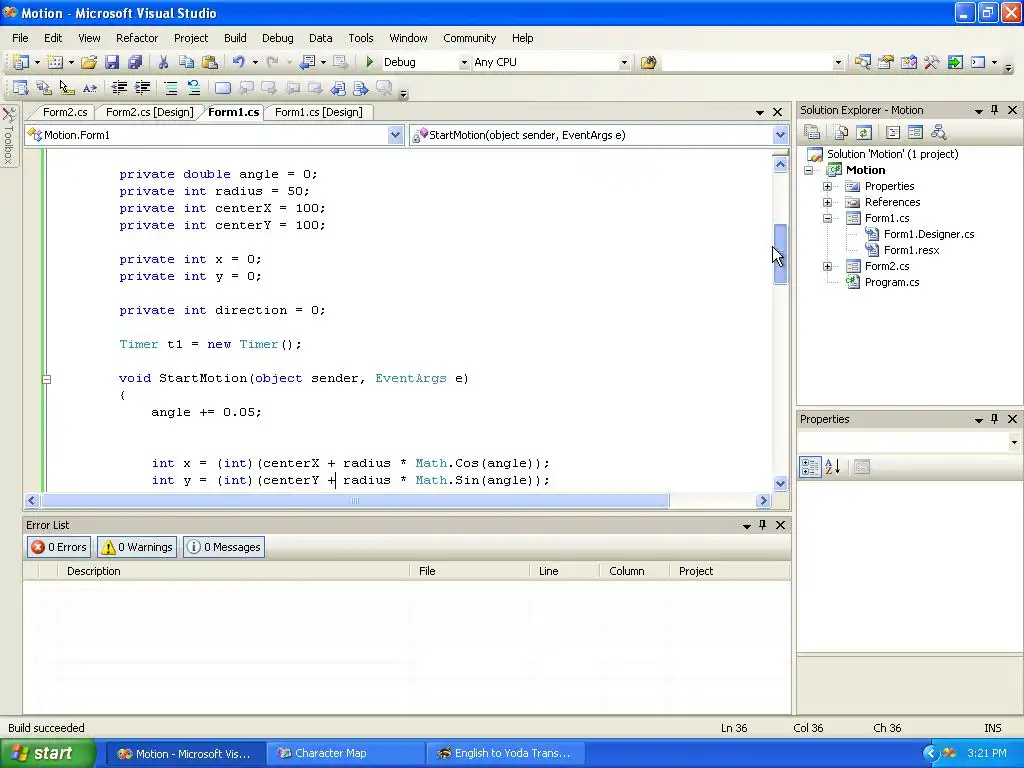Start debugging with the green play icon
The width and height of the screenshot is (1024, 768).
[369, 62]
